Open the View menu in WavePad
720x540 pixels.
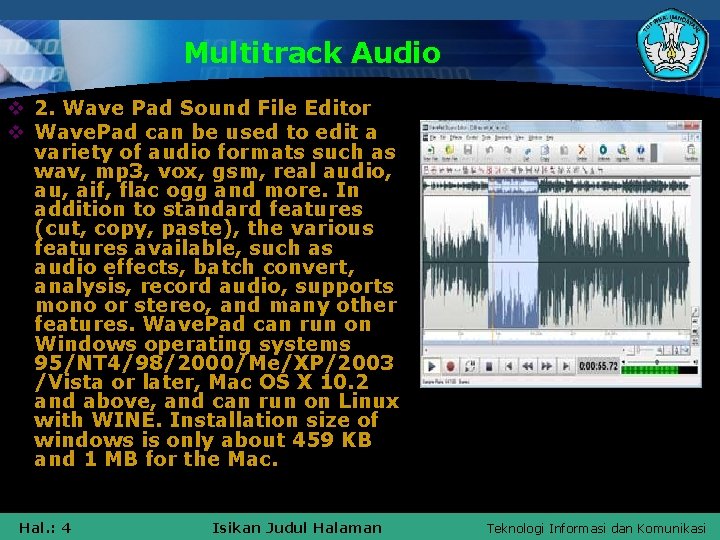click(519, 138)
